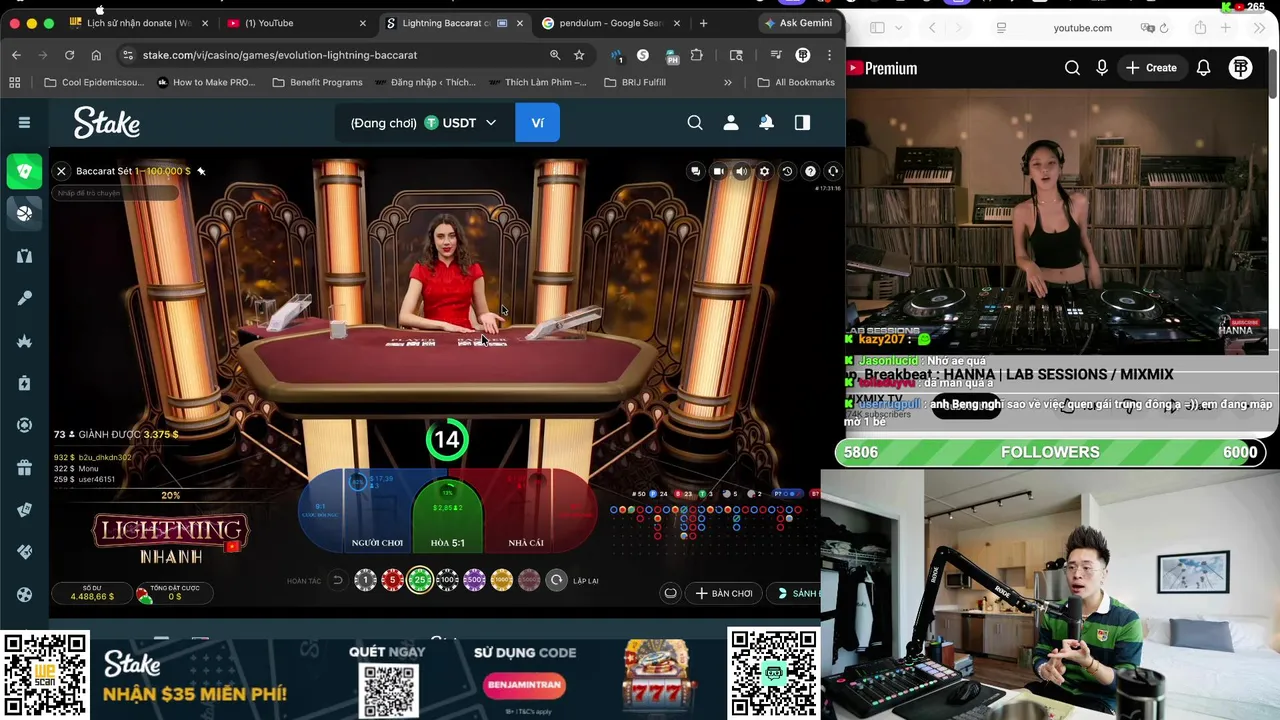The height and width of the screenshot is (720, 1280).
Task: Click YouTube Create button
Action: pos(1151,68)
